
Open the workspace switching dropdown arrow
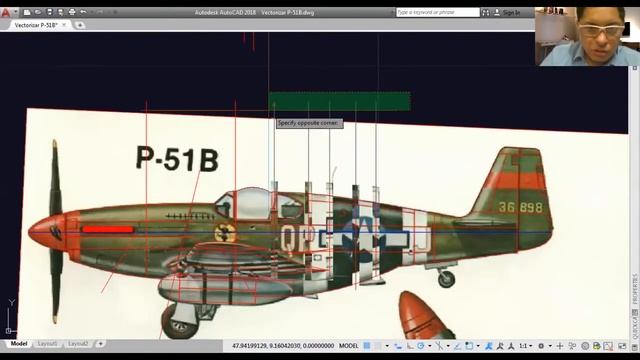(x=550, y=346)
